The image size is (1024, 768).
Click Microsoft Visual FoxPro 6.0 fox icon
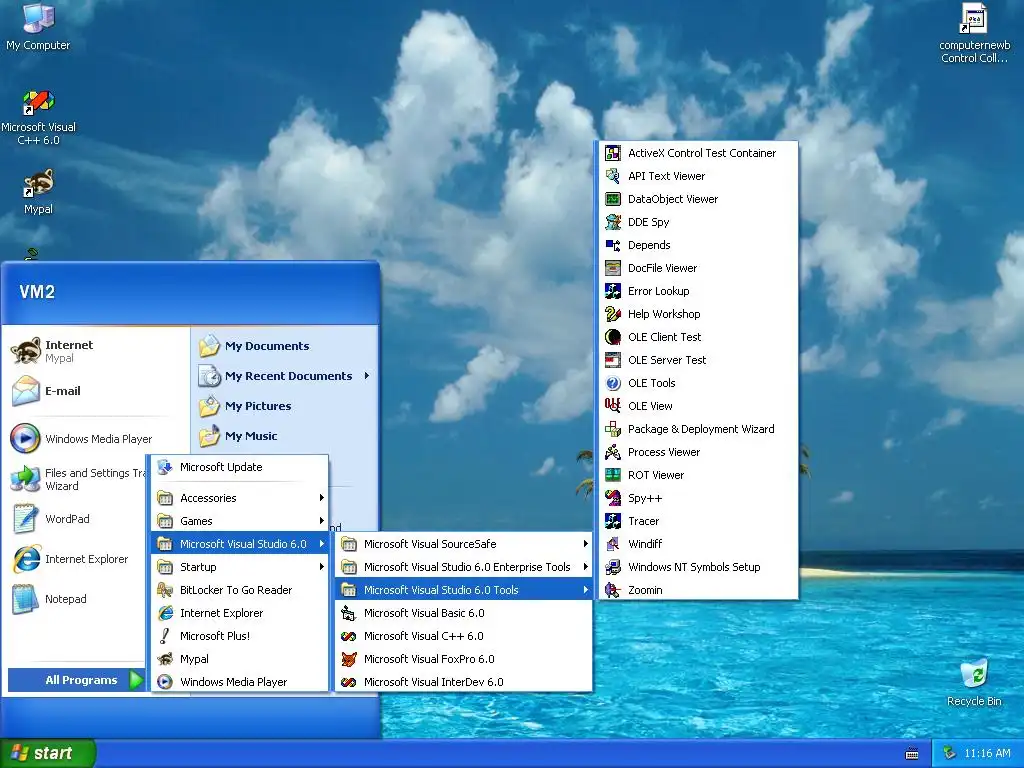point(349,659)
